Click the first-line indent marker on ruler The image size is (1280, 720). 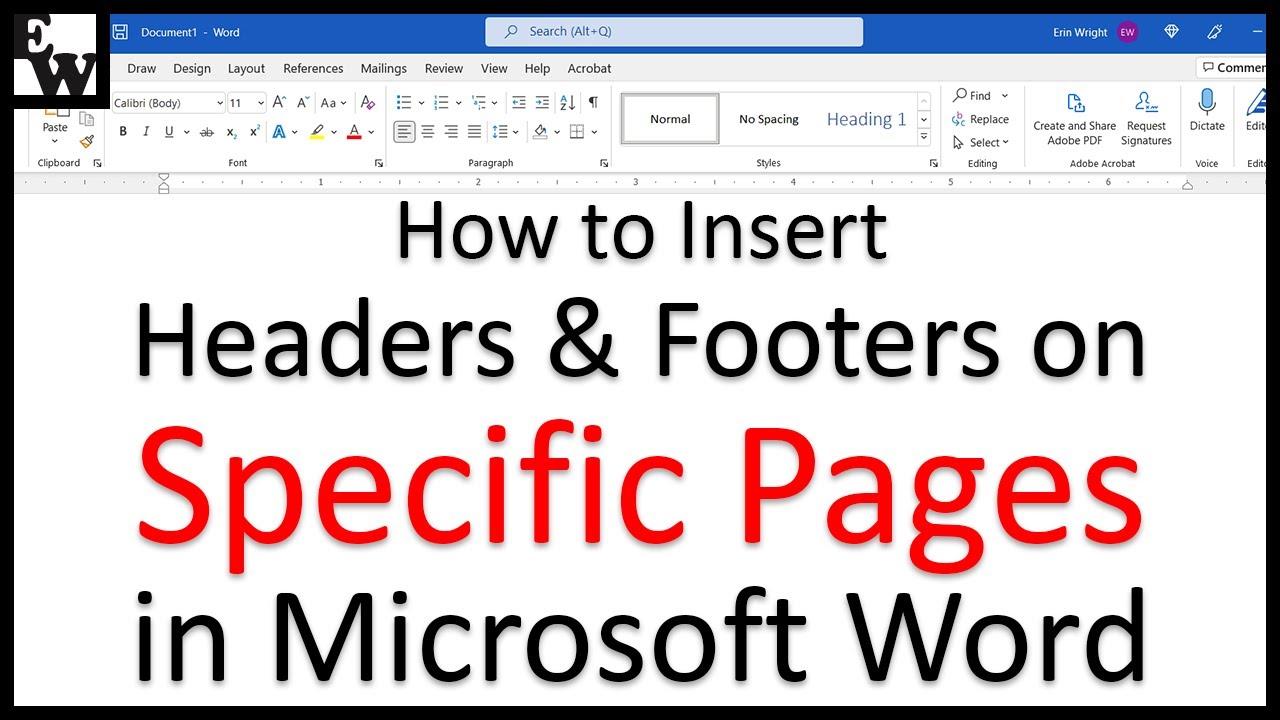[x=164, y=178]
